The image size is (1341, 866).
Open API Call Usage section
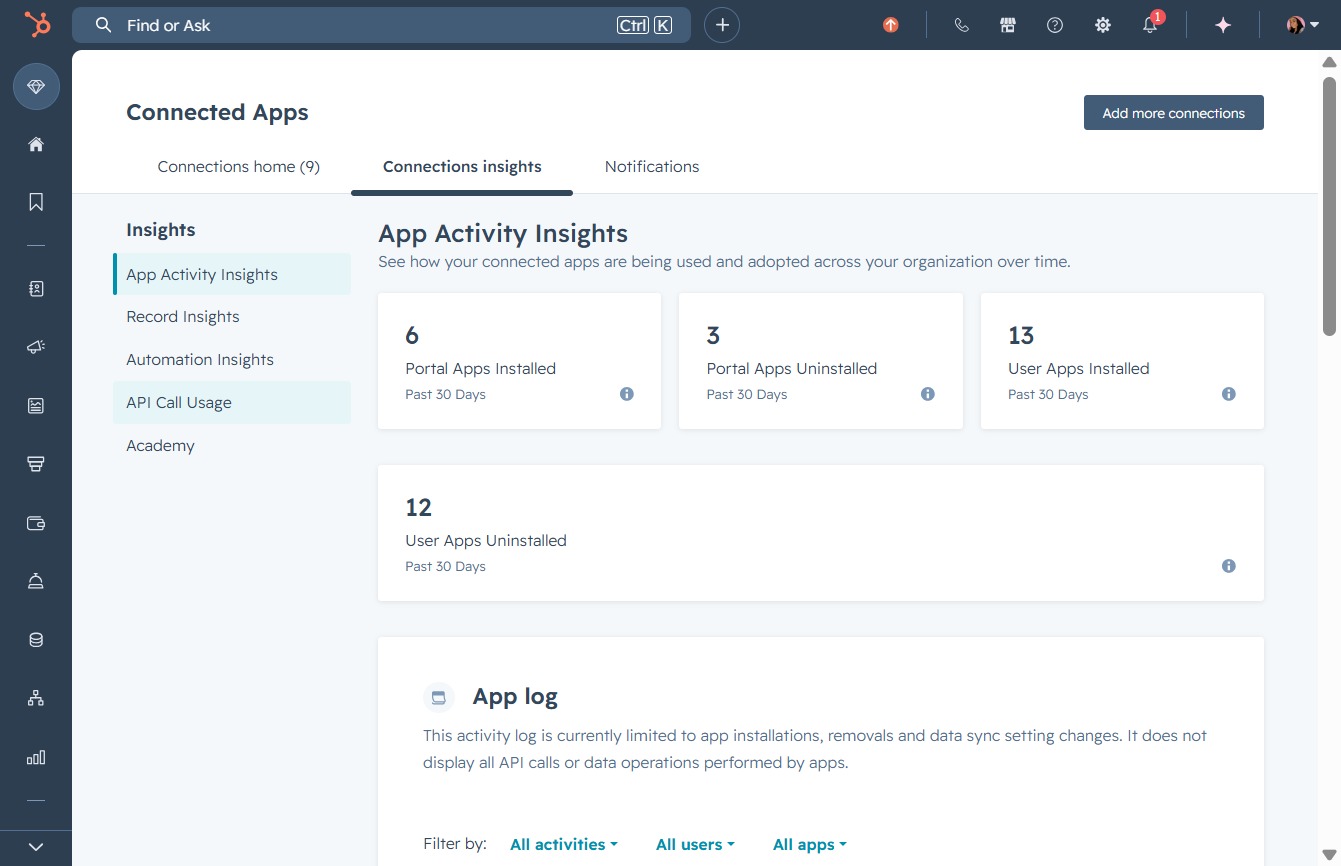(232, 402)
